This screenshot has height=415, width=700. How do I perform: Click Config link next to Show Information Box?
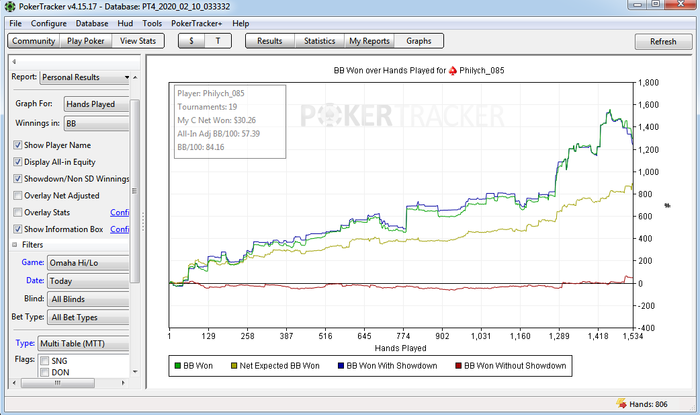(x=120, y=229)
